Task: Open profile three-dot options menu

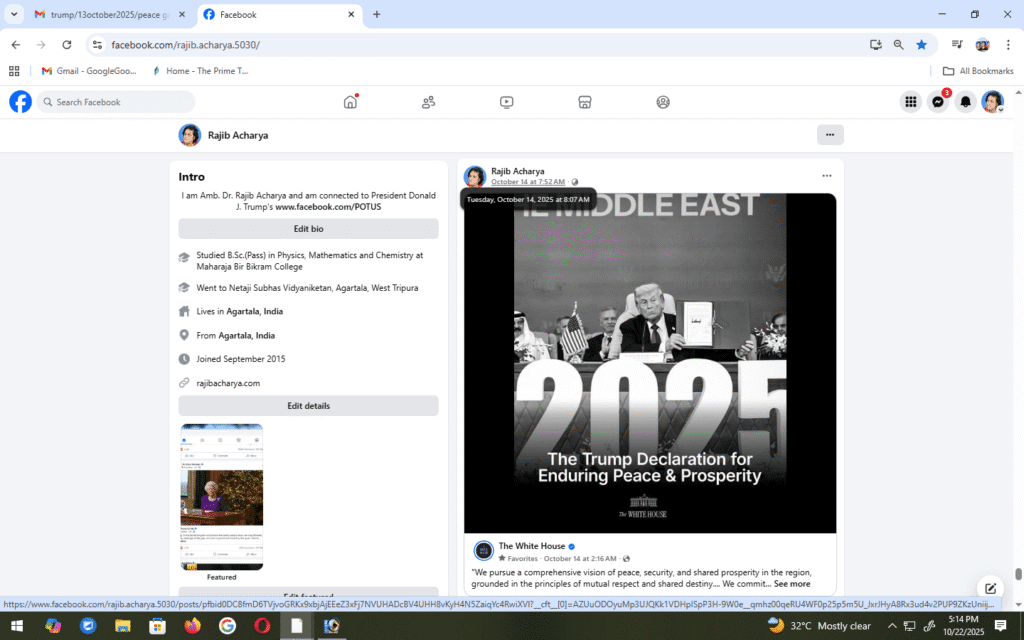Action: coord(830,135)
